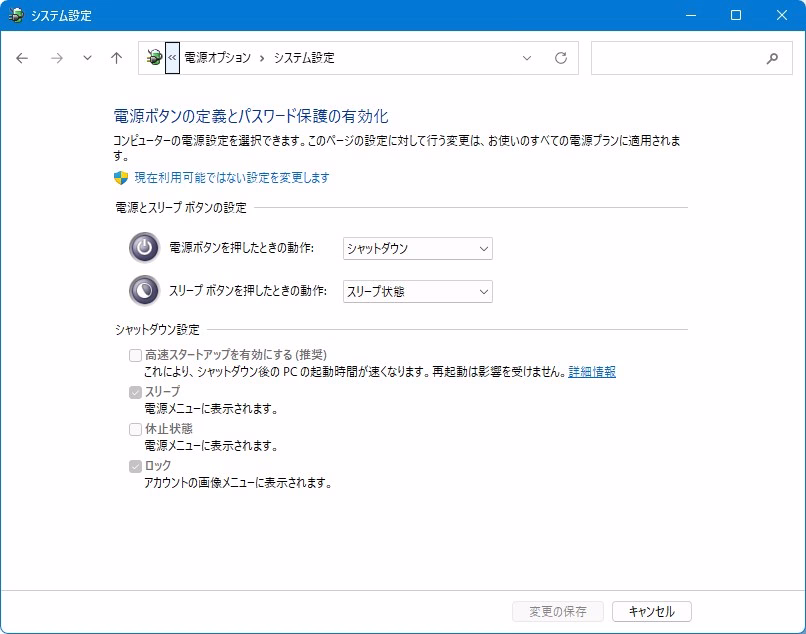Click the forward navigation arrow
This screenshot has width=806, height=634.
point(56,58)
